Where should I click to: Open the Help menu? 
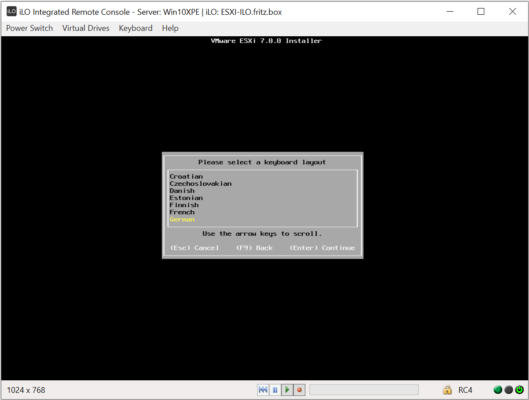[170, 28]
